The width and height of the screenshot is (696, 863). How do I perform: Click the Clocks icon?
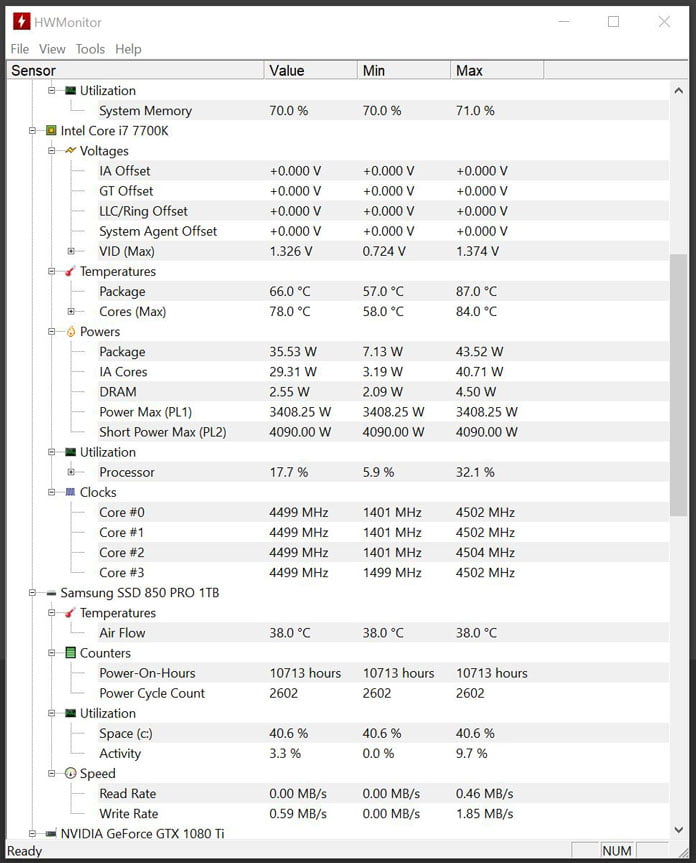coord(70,492)
